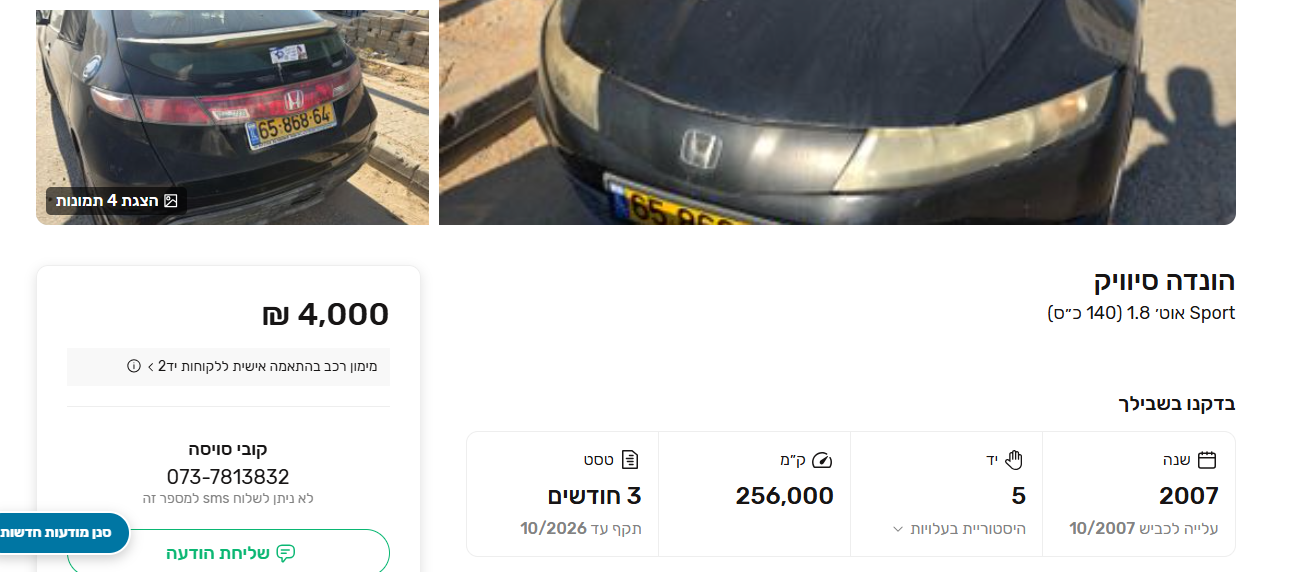
Task: Click the calendar icon next to שנה
Action: pos(1207,460)
